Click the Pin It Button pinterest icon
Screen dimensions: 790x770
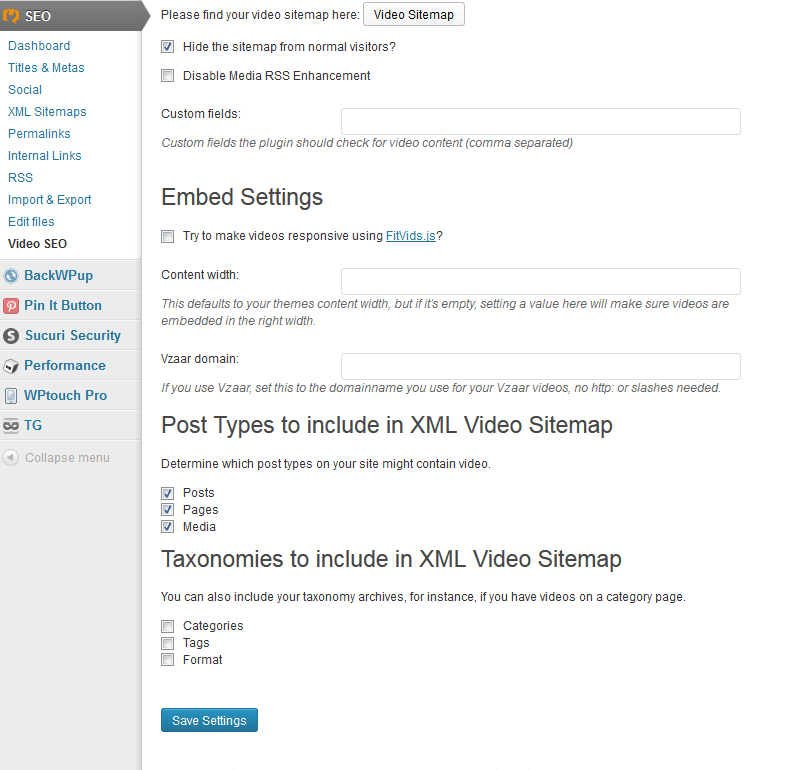coord(11,306)
